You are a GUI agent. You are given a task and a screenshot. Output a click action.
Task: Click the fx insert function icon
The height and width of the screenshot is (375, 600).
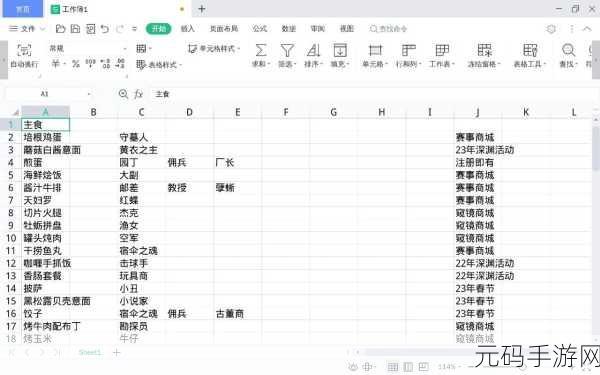pyautogui.click(x=139, y=94)
